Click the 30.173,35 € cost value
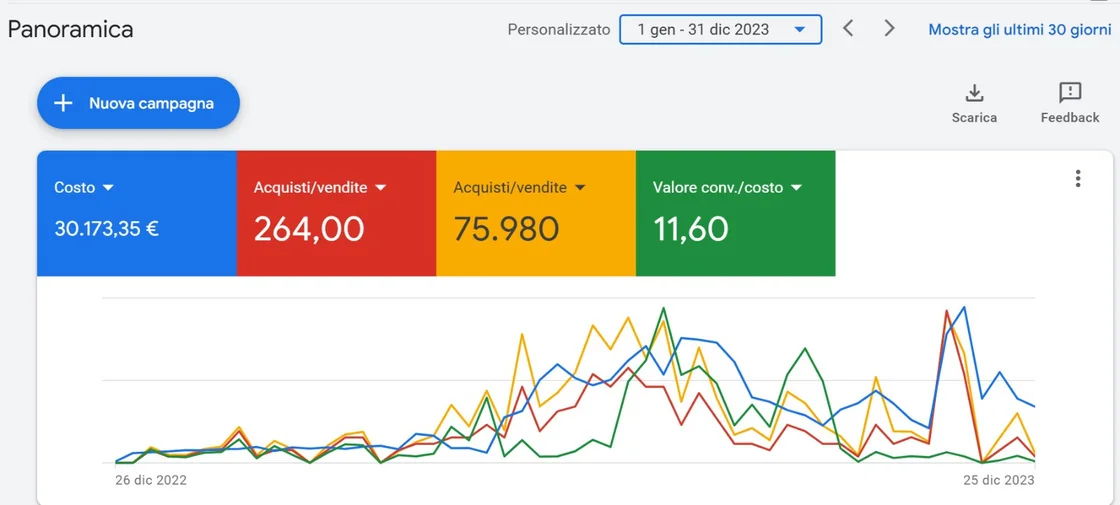The image size is (1120, 505). pos(107,229)
